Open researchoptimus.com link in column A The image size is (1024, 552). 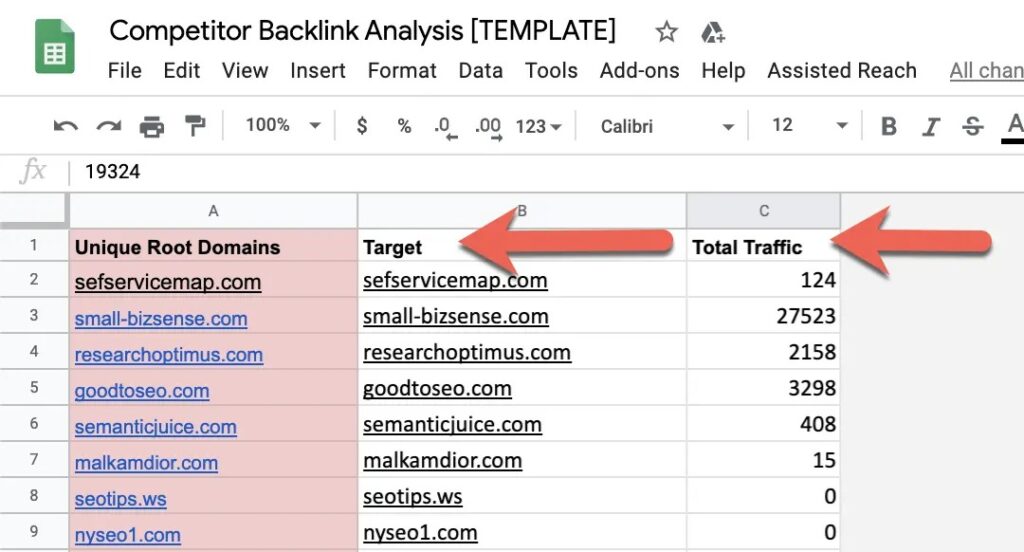pyautogui.click(x=168, y=355)
